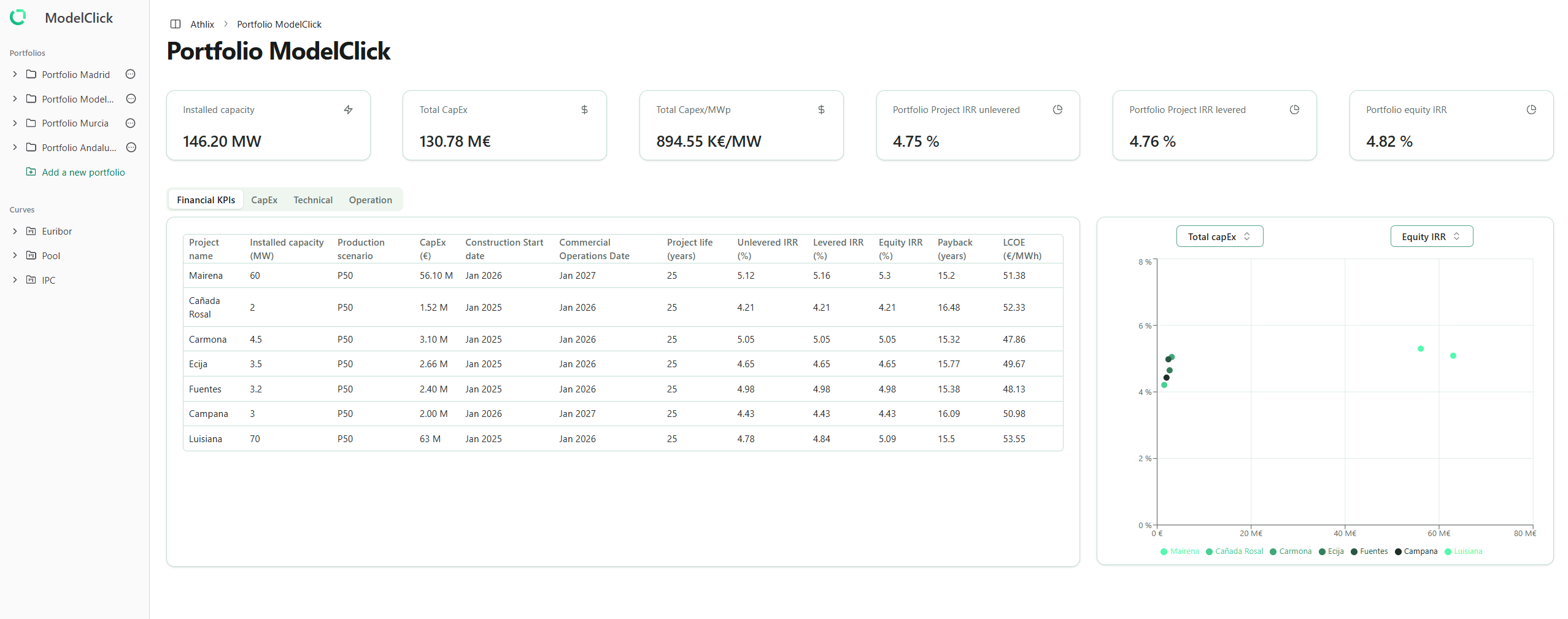This screenshot has width=1568, height=619.
Task: Open options menu for Portfolio Murcia
Action: click(130, 123)
